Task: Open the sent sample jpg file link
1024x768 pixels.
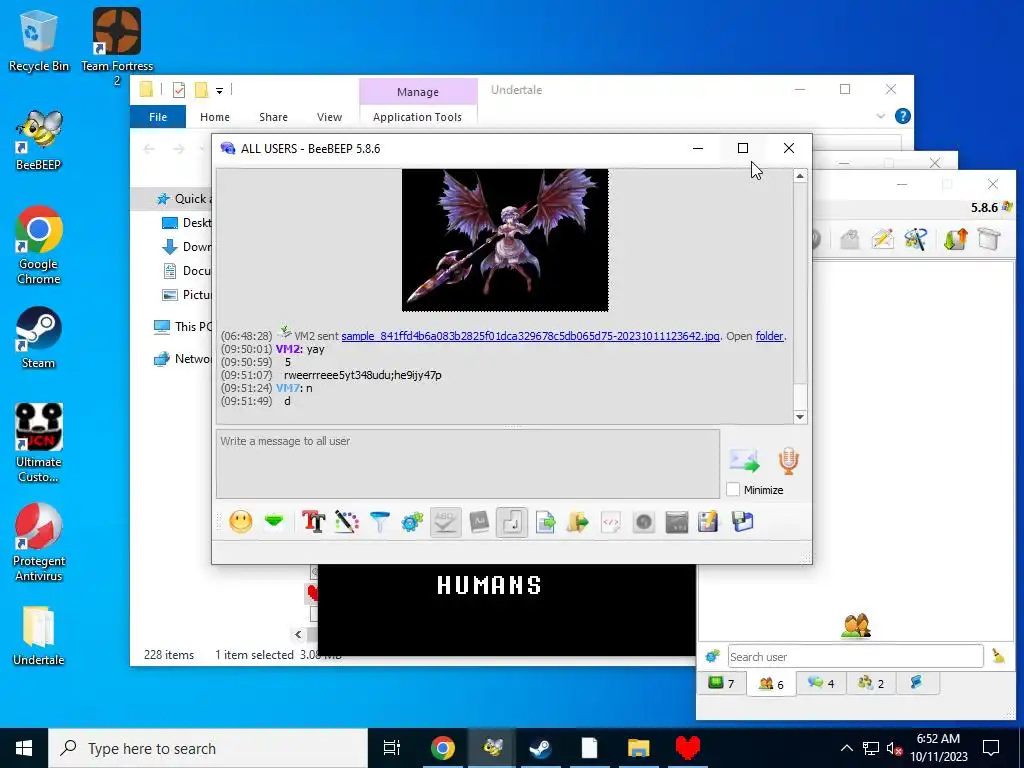Action: pos(530,336)
